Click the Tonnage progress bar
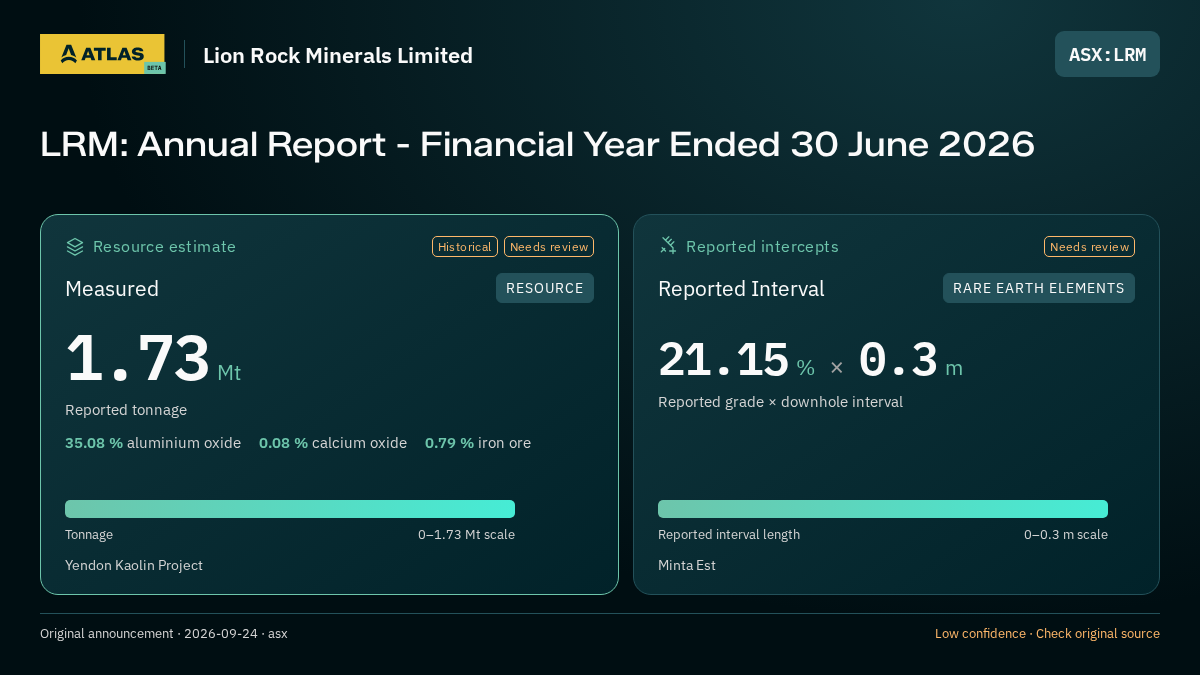1200x675 pixels. tap(290, 509)
